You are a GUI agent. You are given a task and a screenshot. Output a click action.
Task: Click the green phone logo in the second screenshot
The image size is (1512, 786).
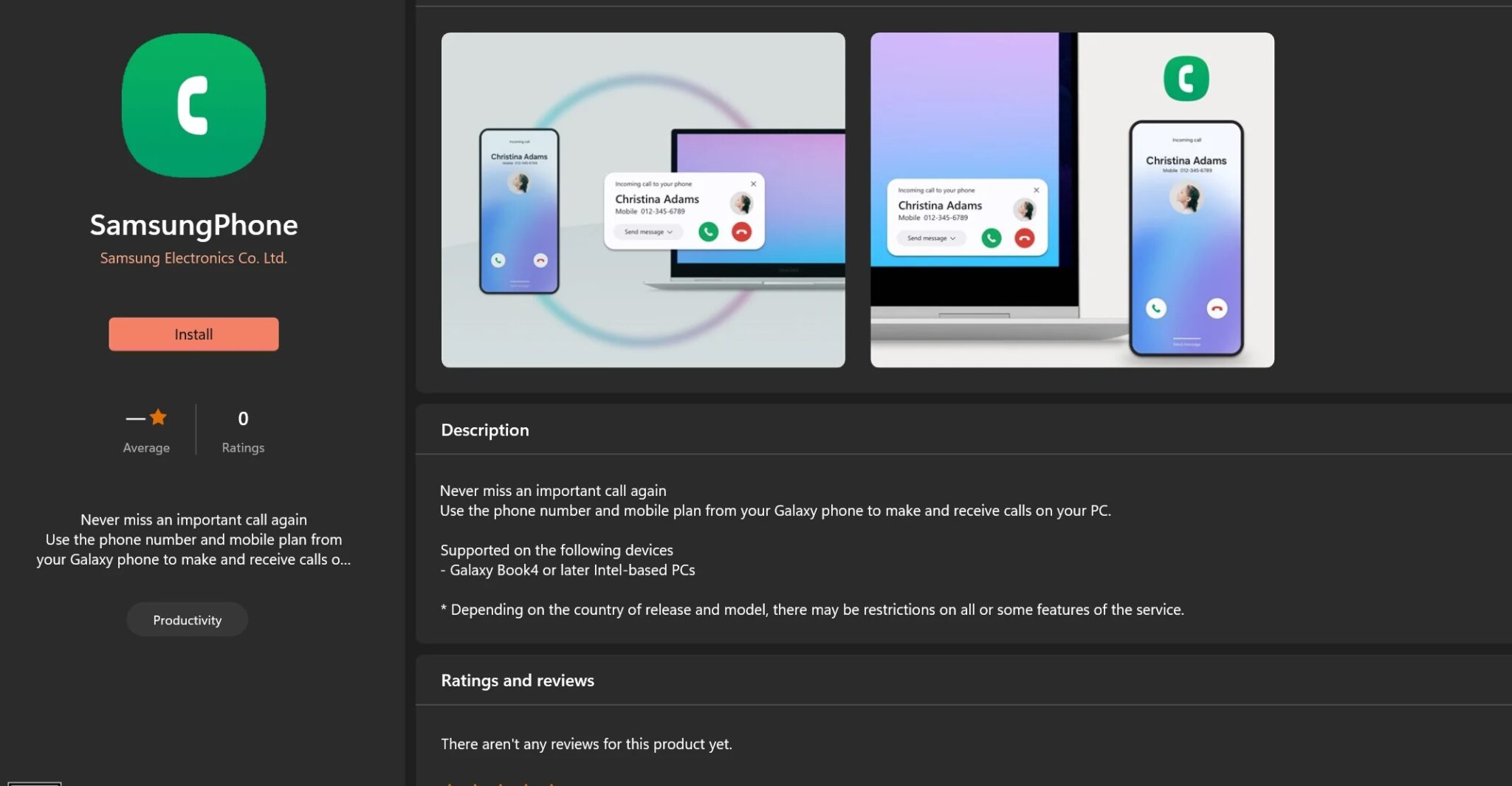(1187, 79)
